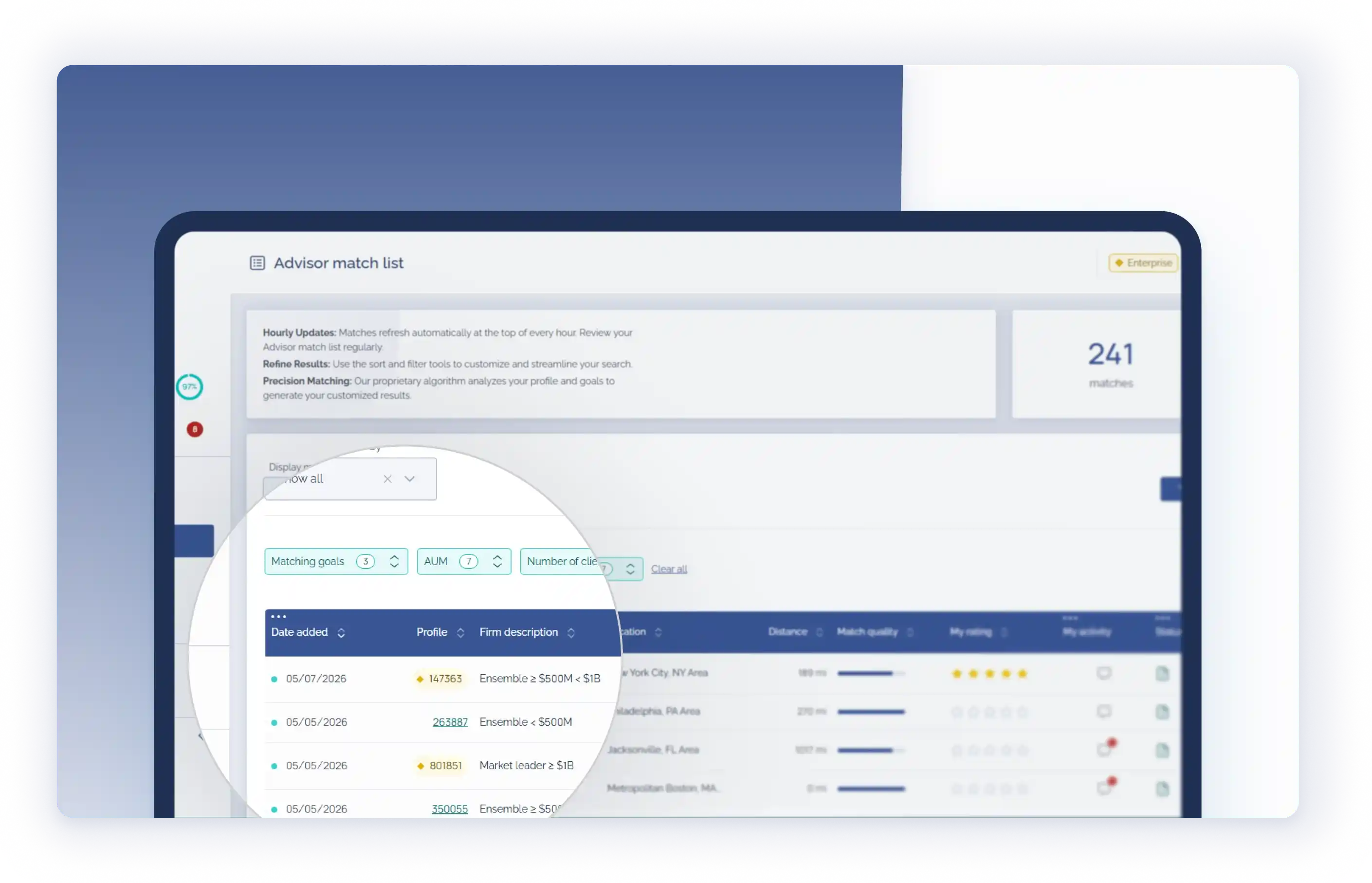Click the Clear all link
The image size is (1372, 883).
pos(669,569)
